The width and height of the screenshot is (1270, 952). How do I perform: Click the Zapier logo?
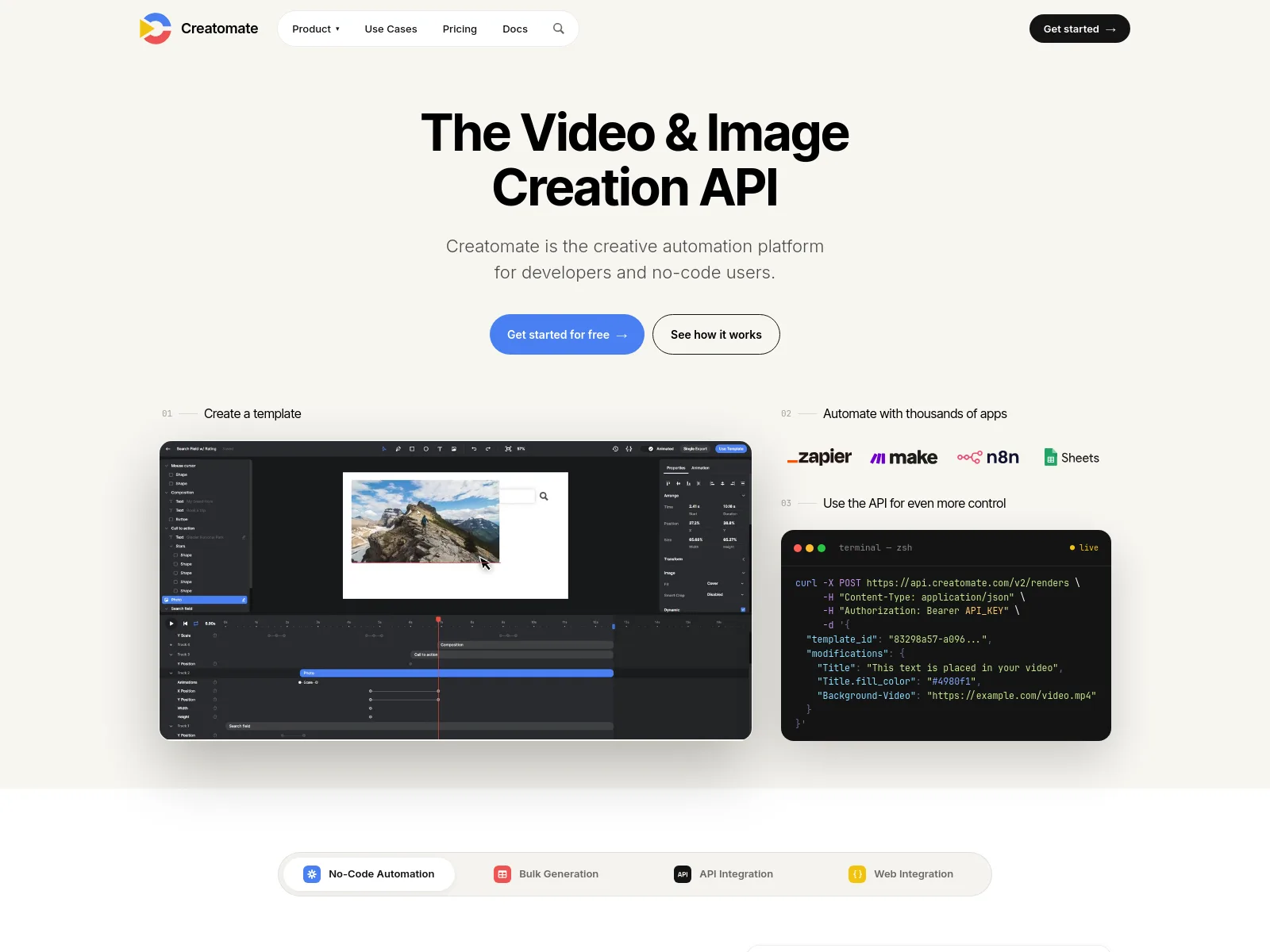click(x=819, y=457)
